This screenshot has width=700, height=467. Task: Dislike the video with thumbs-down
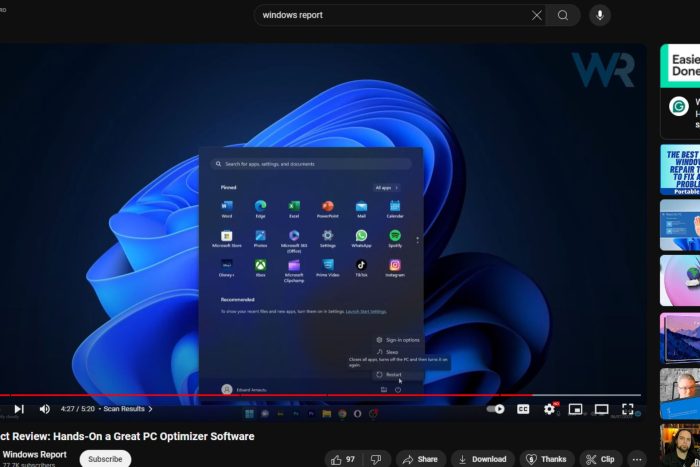click(376, 459)
